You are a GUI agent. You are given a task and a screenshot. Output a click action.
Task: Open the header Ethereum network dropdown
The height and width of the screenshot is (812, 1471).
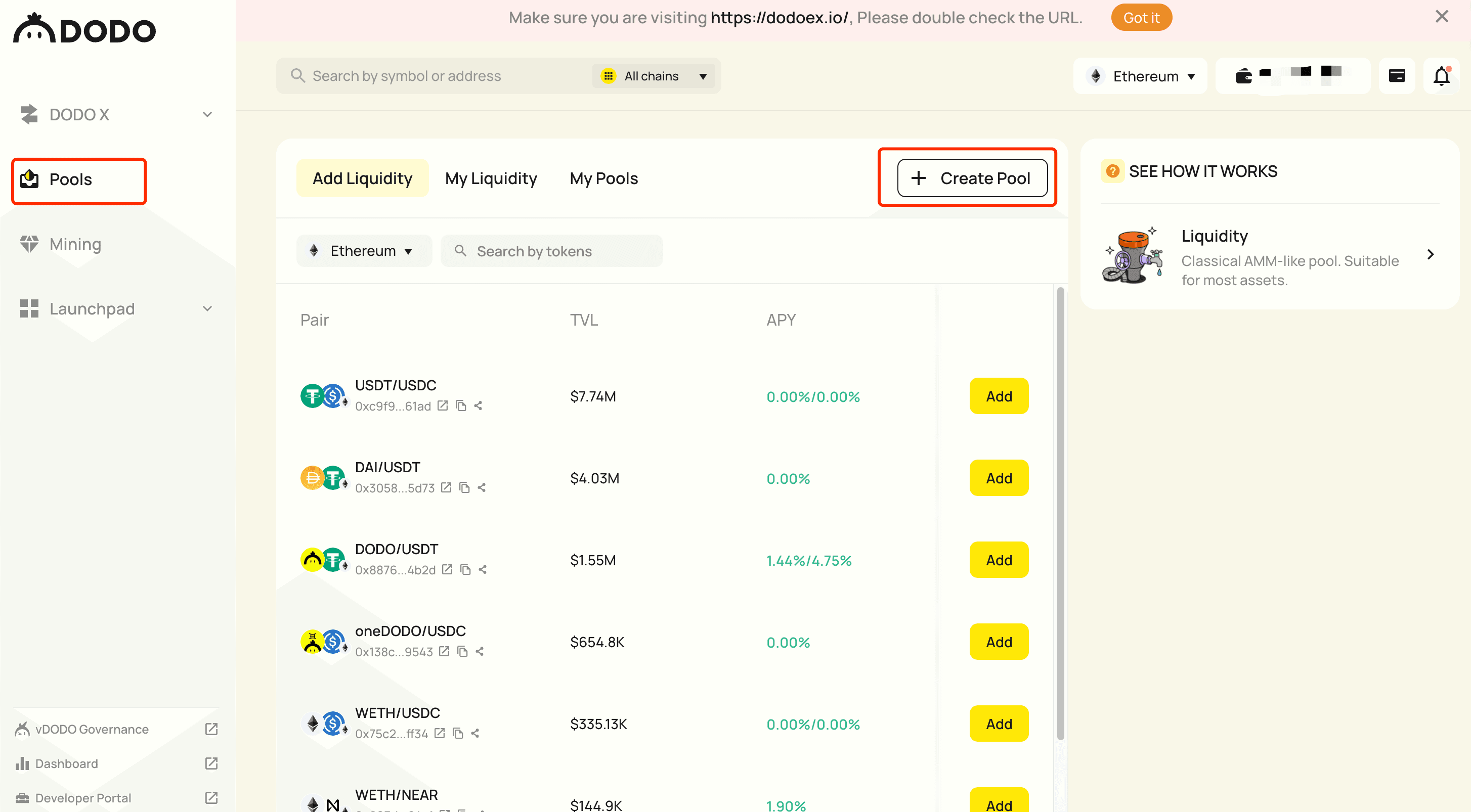(x=1140, y=76)
